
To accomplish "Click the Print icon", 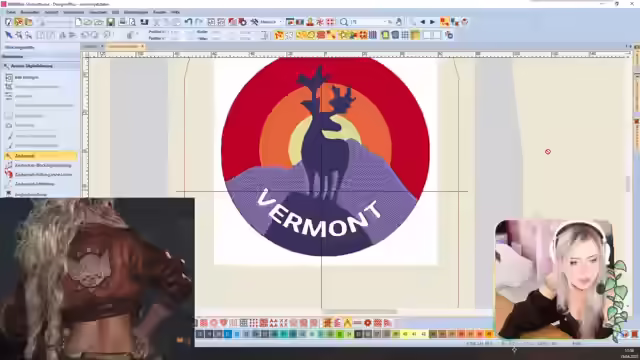I will [122, 22].
